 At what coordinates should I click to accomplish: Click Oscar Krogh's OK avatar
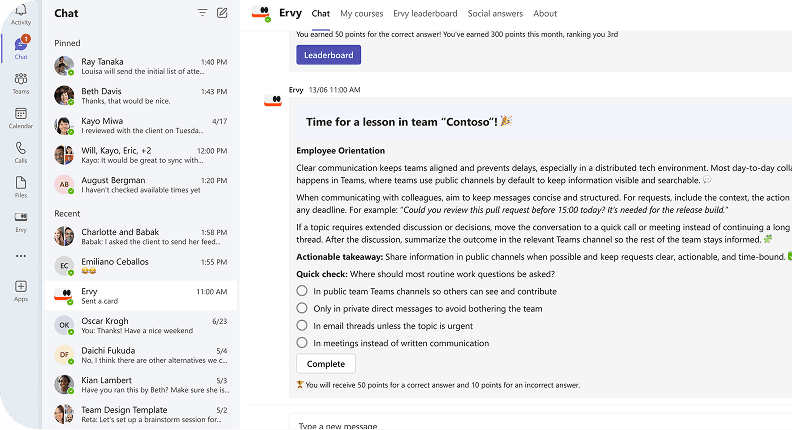(x=64, y=325)
